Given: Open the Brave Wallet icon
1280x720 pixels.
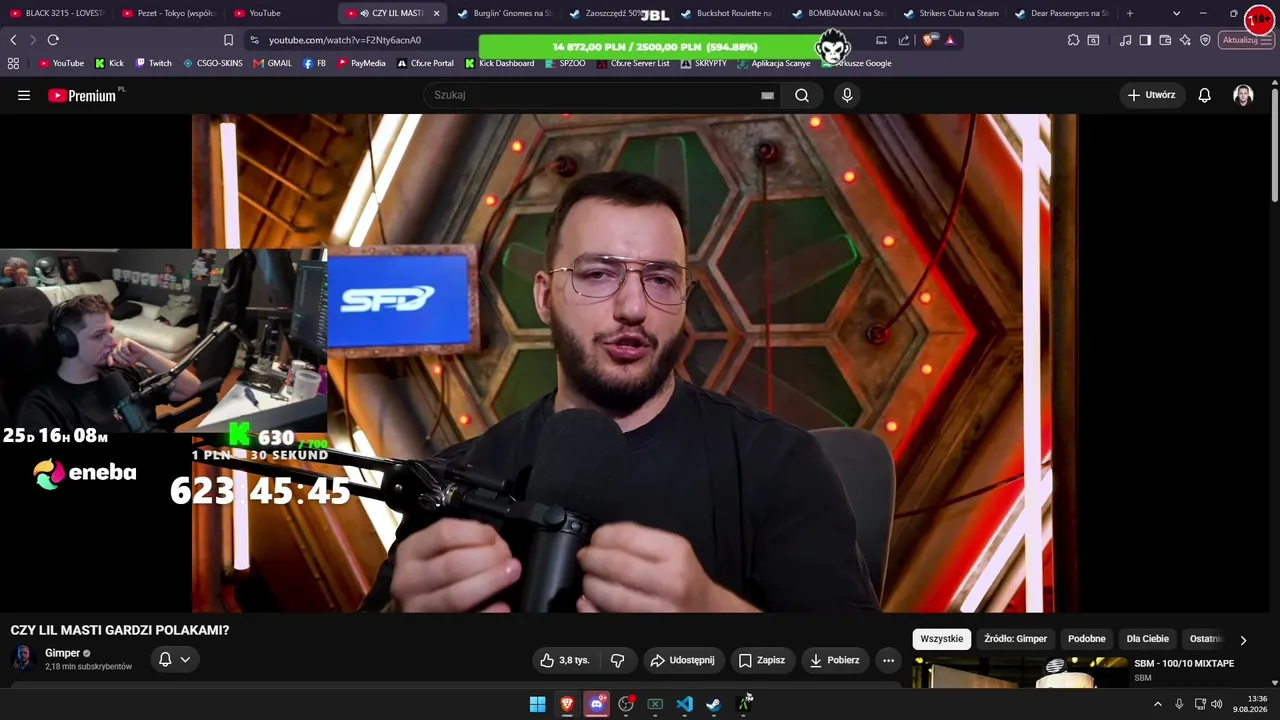Looking at the screenshot, I should coord(1165,40).
